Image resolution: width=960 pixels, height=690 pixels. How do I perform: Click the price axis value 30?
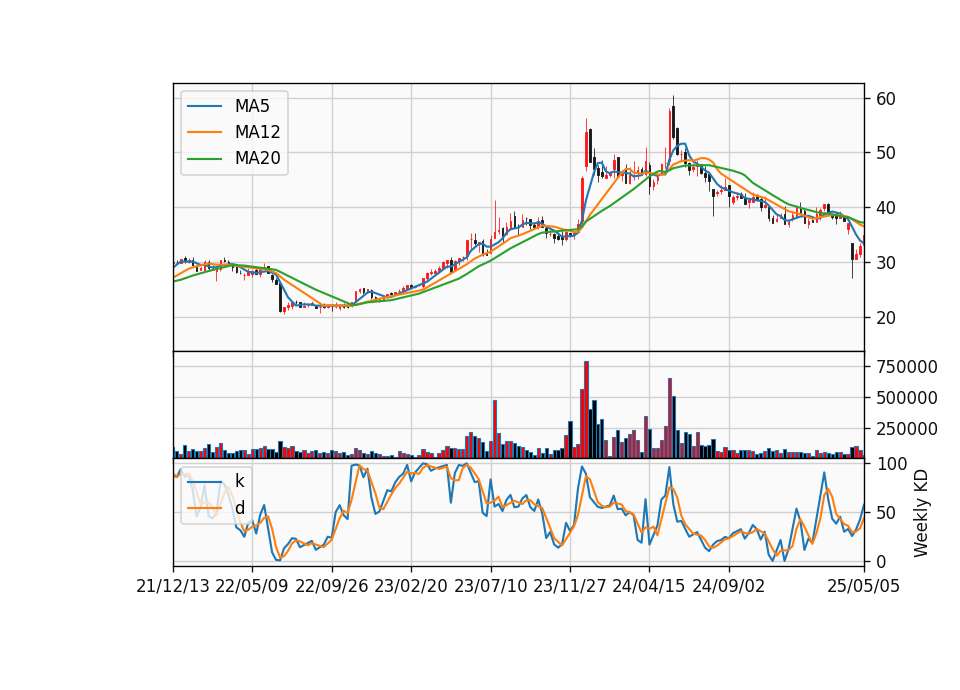[x=886, y=263]
